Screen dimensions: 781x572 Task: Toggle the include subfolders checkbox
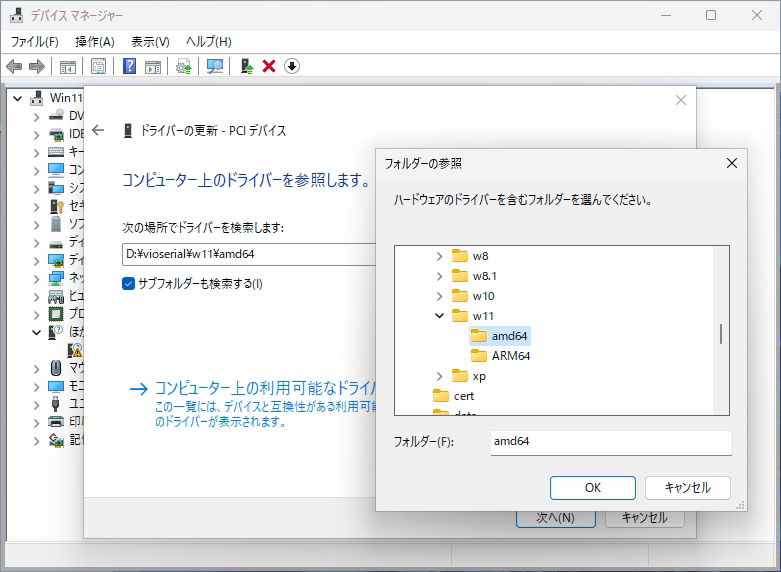[129, 284]
